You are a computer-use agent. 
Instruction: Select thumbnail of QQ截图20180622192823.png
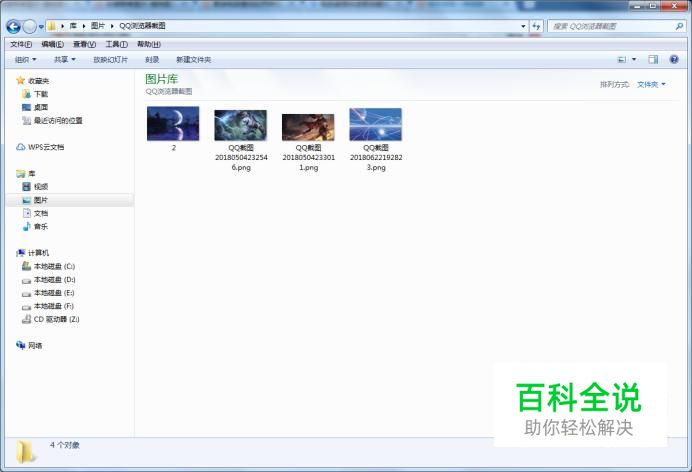(376, 124)
